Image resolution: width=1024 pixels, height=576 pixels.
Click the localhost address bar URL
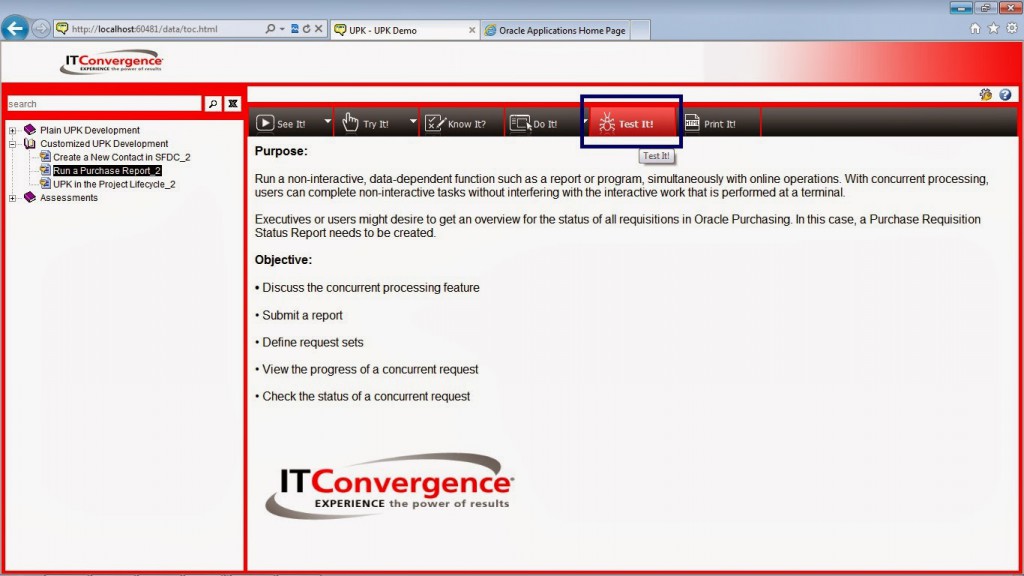pyautogui.click(x=144, y=29)
